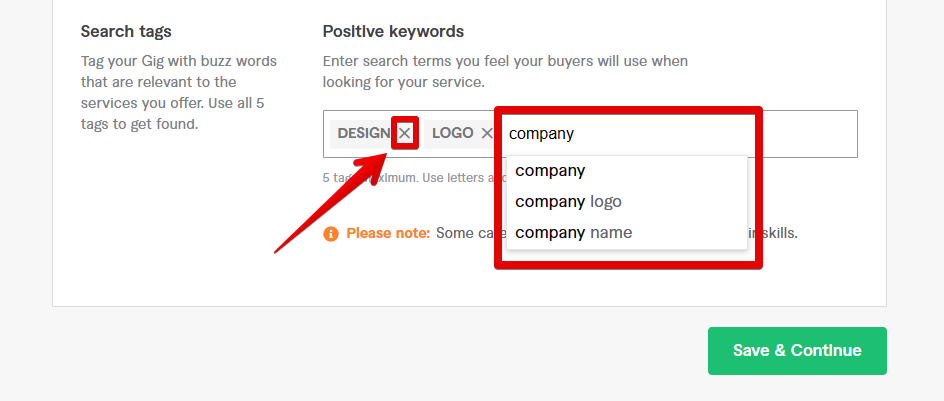This screenshot has height=401, width=944.
Task: Click the DESIGN tag label
Action: pos(364,133)
